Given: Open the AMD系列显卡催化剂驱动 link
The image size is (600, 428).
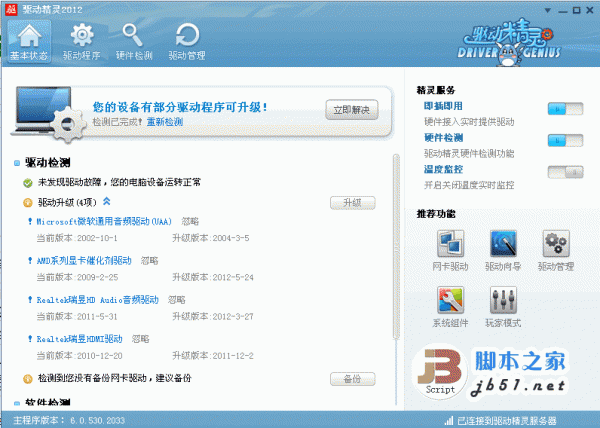Looking at the screenshot, I should [84, 261].
